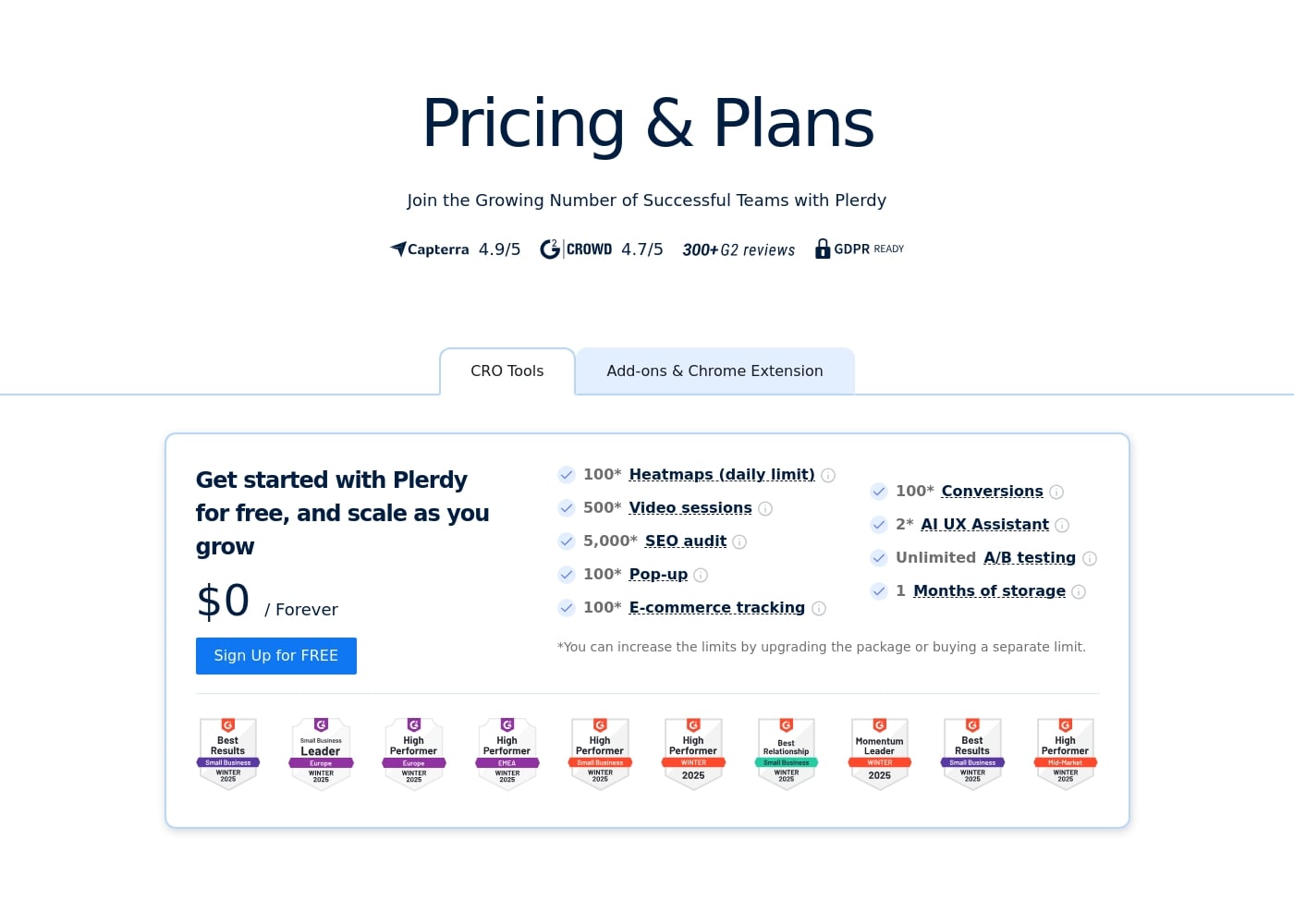
Task: Open the info icon beside AI UX Assistant
Action: 1062,525
